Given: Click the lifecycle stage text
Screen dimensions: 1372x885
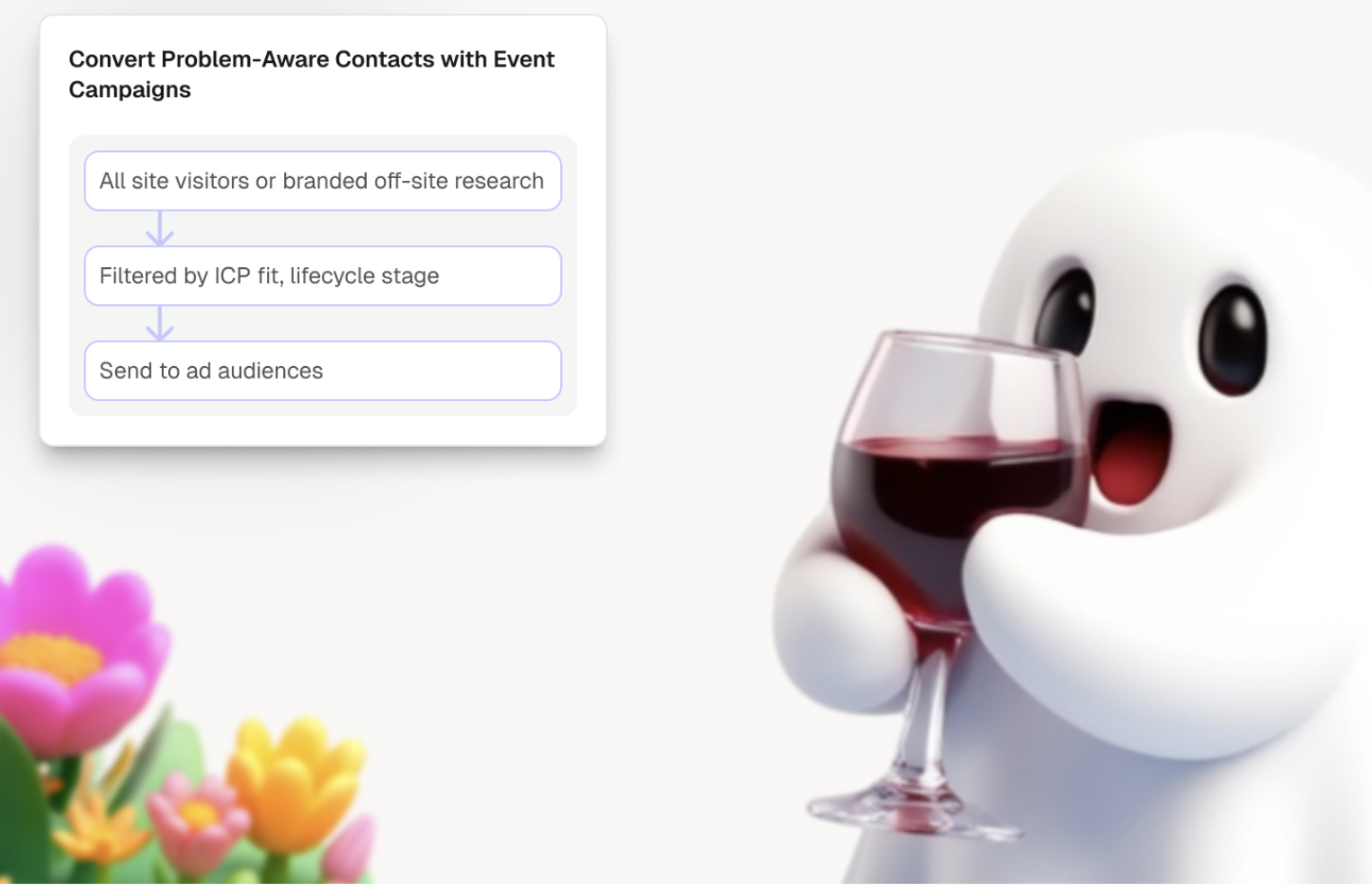Looking at the screenshot, I should click(x=364, y=276).
